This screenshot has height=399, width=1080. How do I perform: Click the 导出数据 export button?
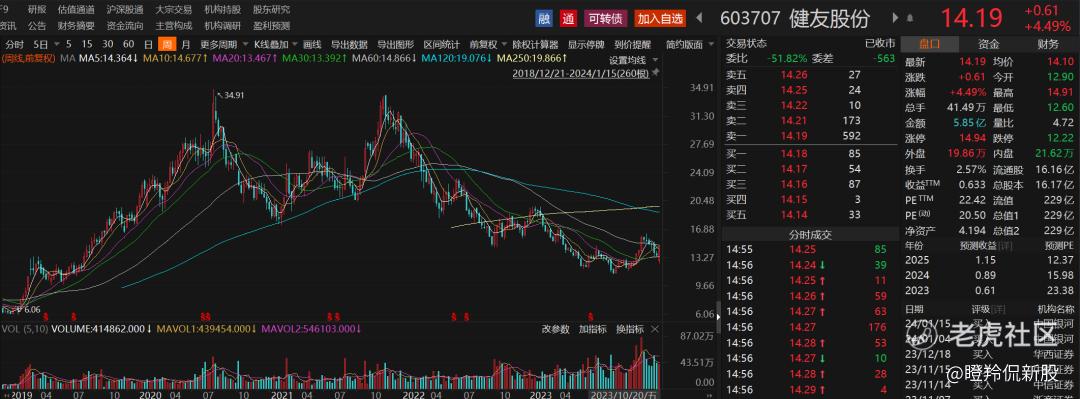tap(349, 45)
